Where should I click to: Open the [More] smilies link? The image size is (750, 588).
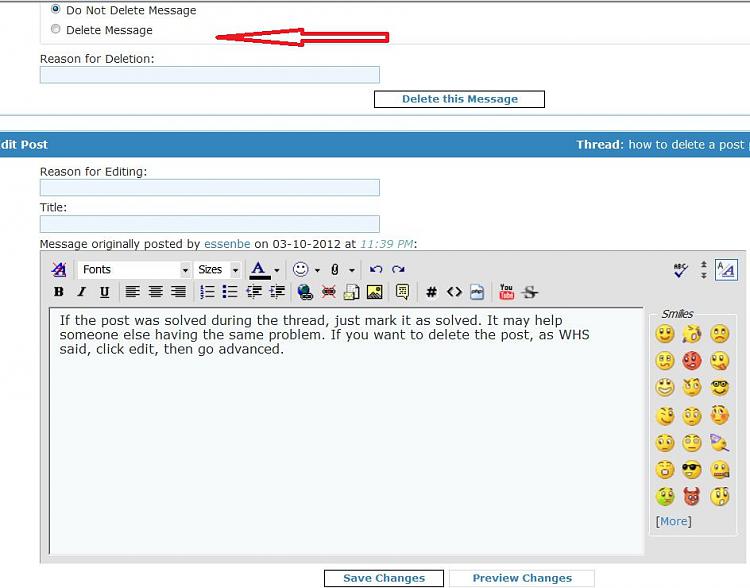[673, 521]
